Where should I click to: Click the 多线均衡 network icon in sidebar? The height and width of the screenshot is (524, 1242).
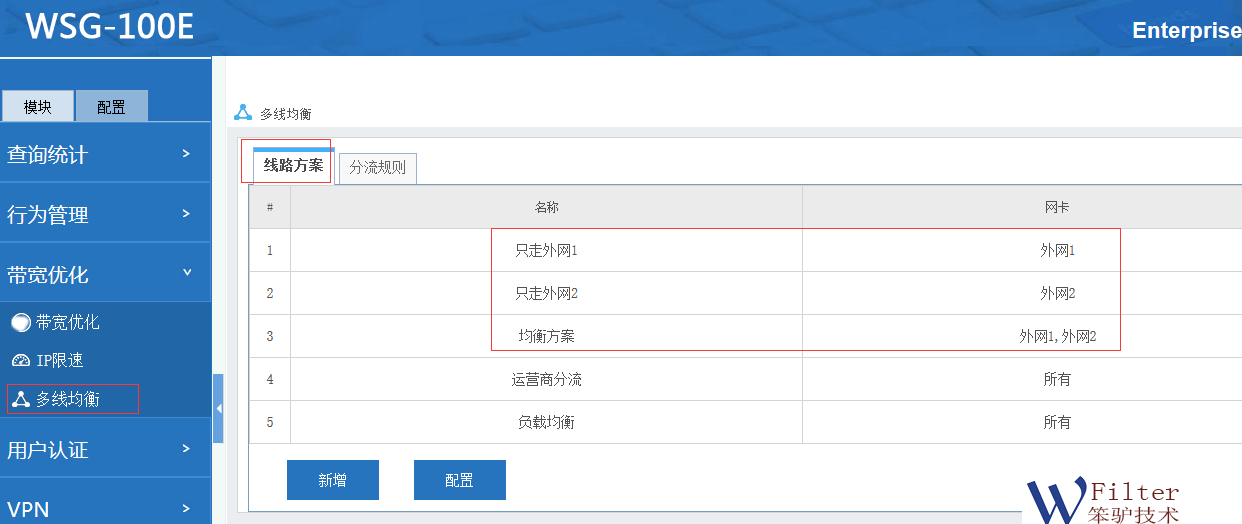(x=20, y=400)
